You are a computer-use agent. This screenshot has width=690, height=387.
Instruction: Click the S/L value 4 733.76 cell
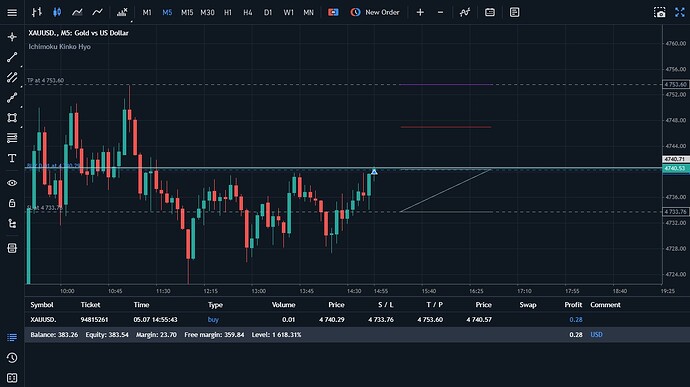click(x=381, y=320)
